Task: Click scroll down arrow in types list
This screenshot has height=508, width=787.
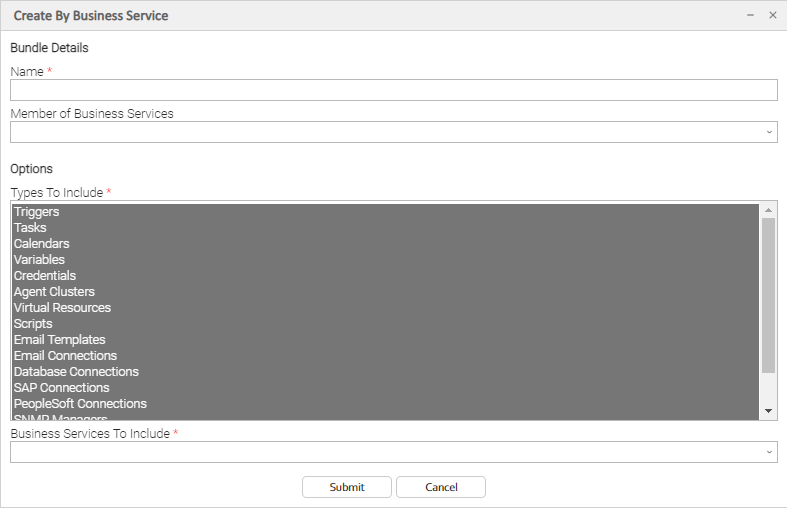Action: click(768, 411)
